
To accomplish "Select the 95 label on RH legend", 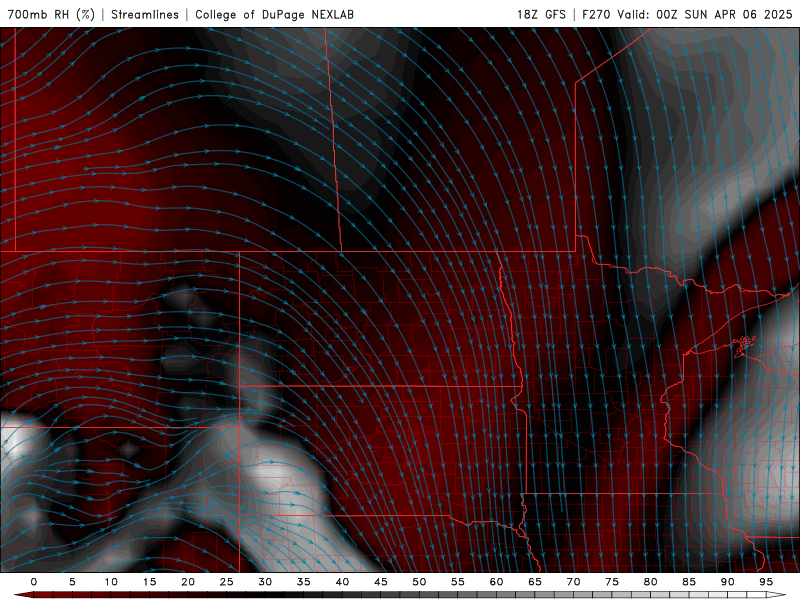I will [x=766, y=582].
